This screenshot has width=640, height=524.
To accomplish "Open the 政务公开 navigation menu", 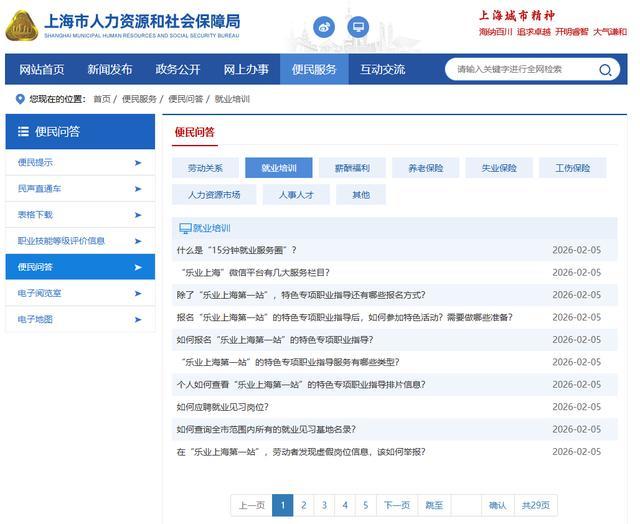I will point(178,70).
